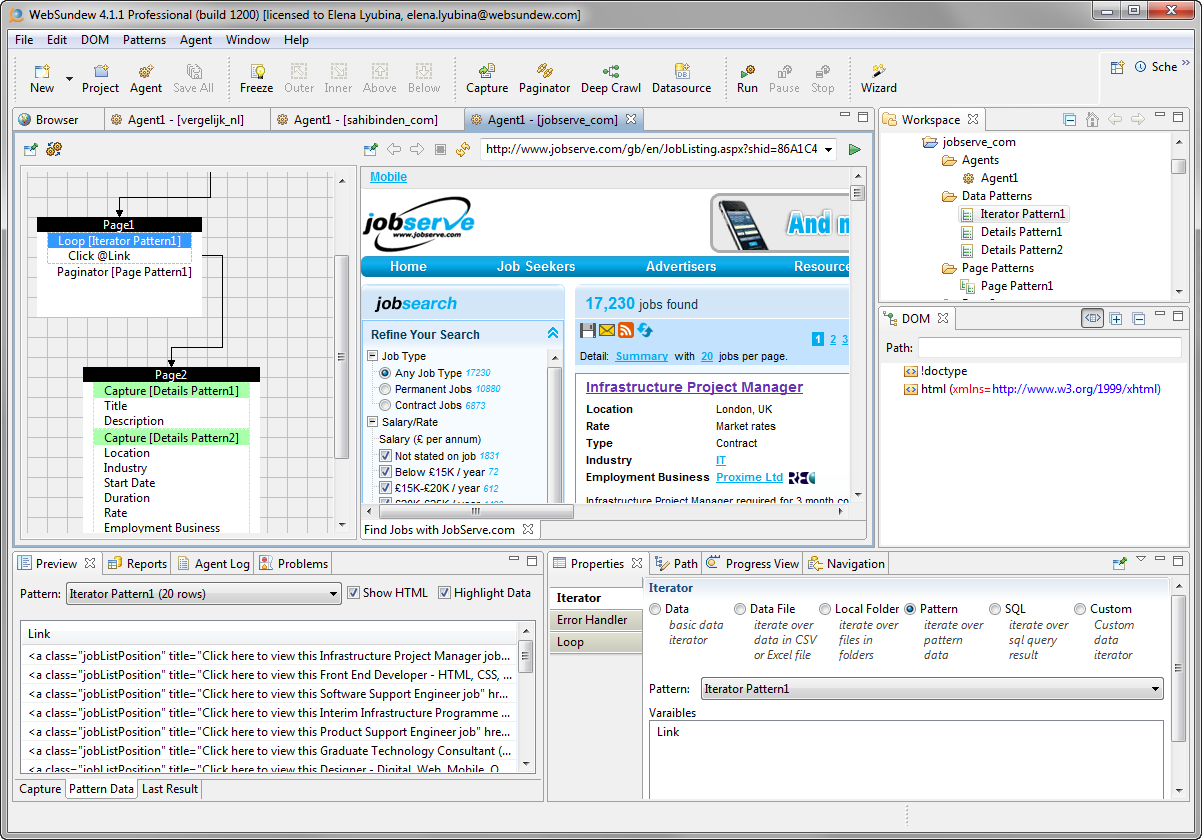The height and width of the screenshot is (840, 1202).
Task: Switch to the Progress View tab
Action: 752,564
